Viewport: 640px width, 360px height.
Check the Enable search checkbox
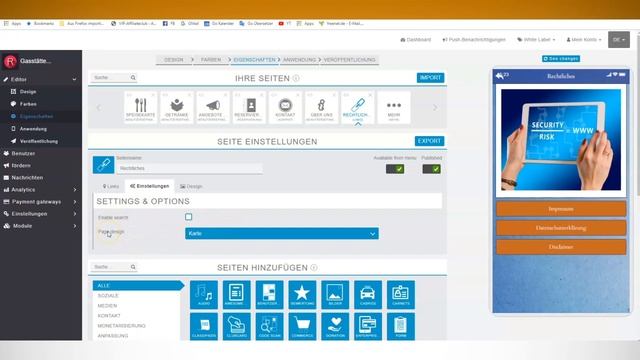click(189, 217)
